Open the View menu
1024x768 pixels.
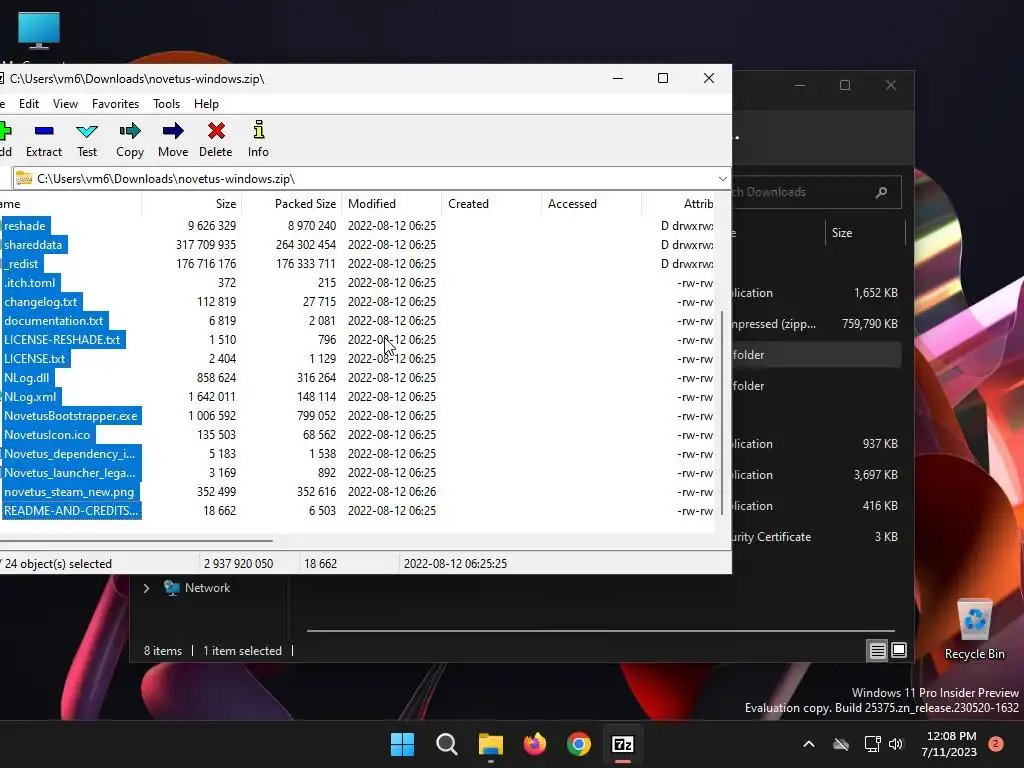(65, 104)
